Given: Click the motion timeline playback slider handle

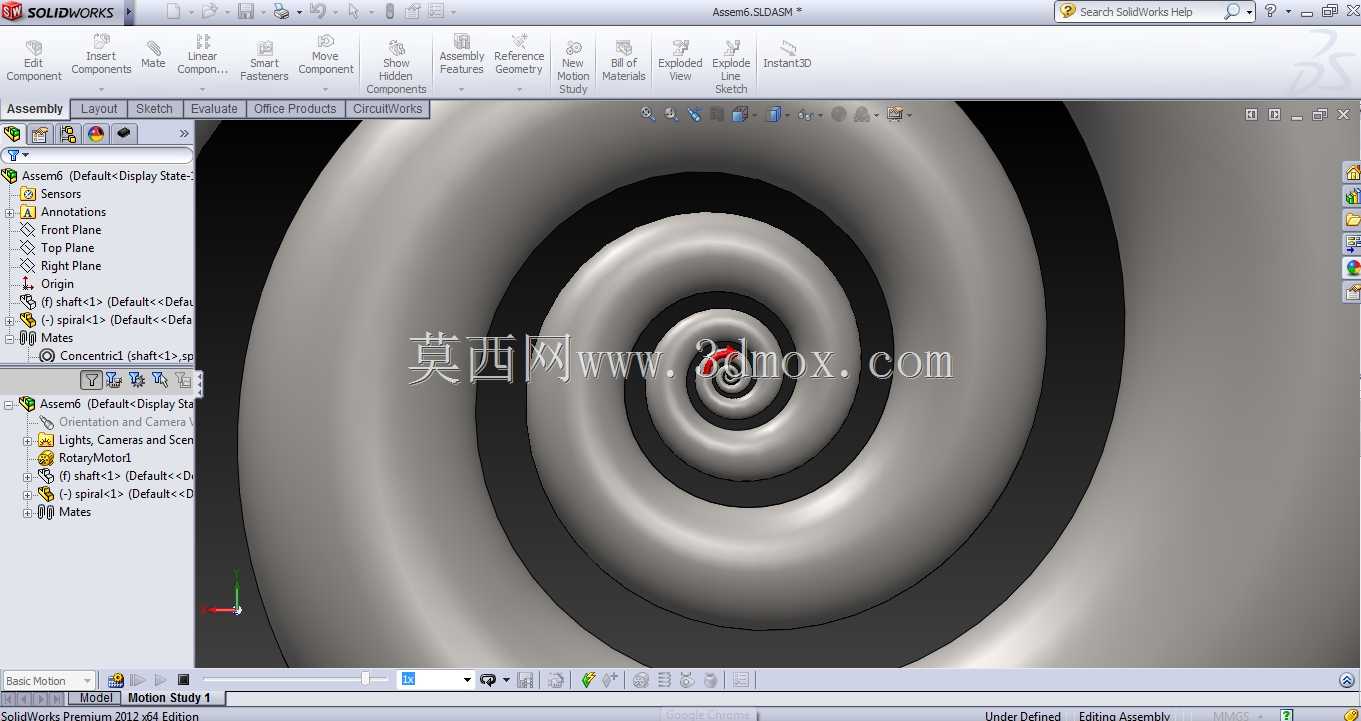Looking at the screenshot, I should 365,679.
